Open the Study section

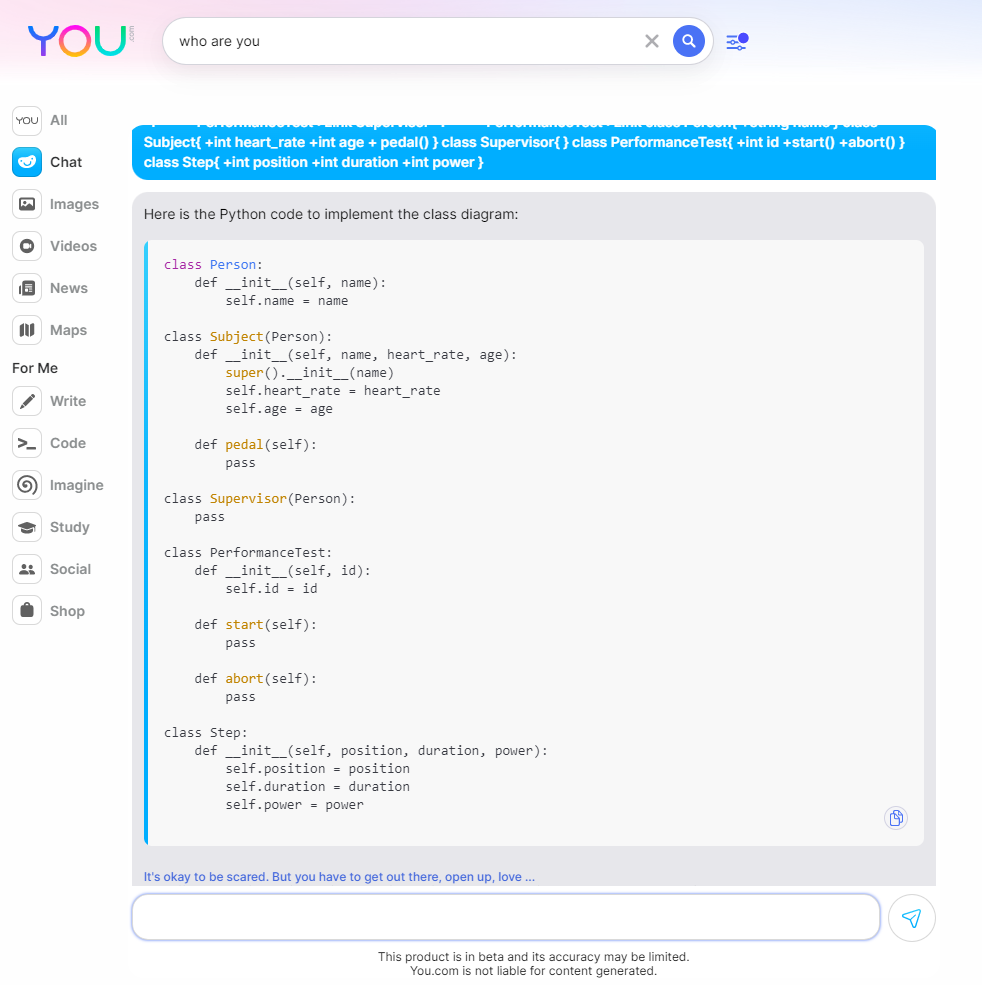coord(51,528)
